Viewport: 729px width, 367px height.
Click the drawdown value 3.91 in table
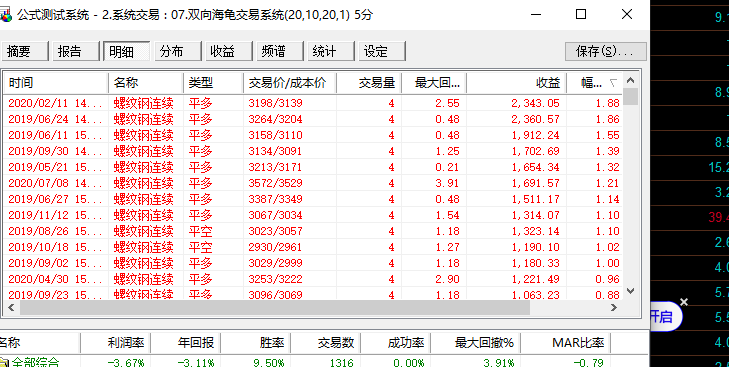tap(447, 183)
